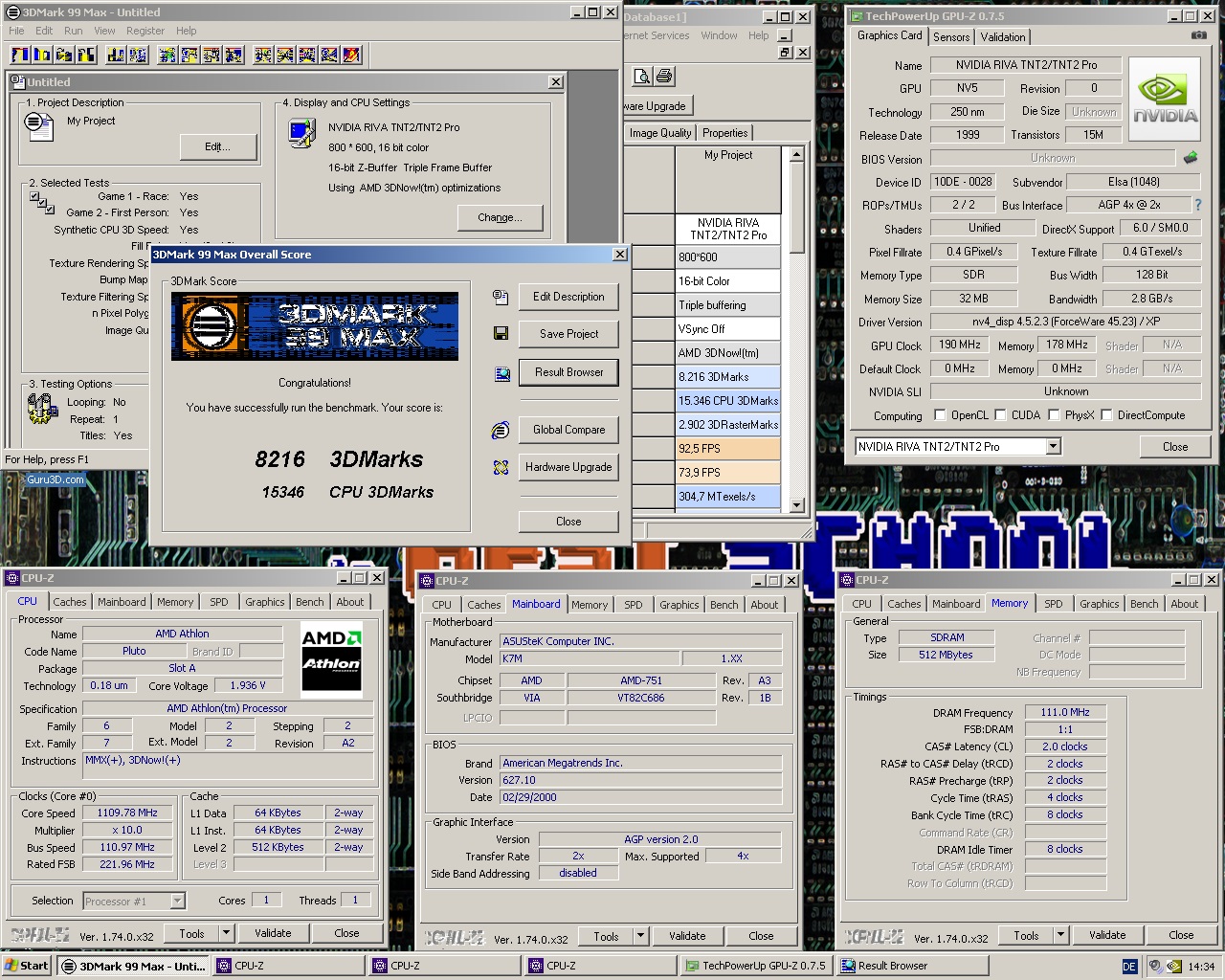
Task: Enable CUDA checkbox in GPU-Z
Action: [1001, 415]
